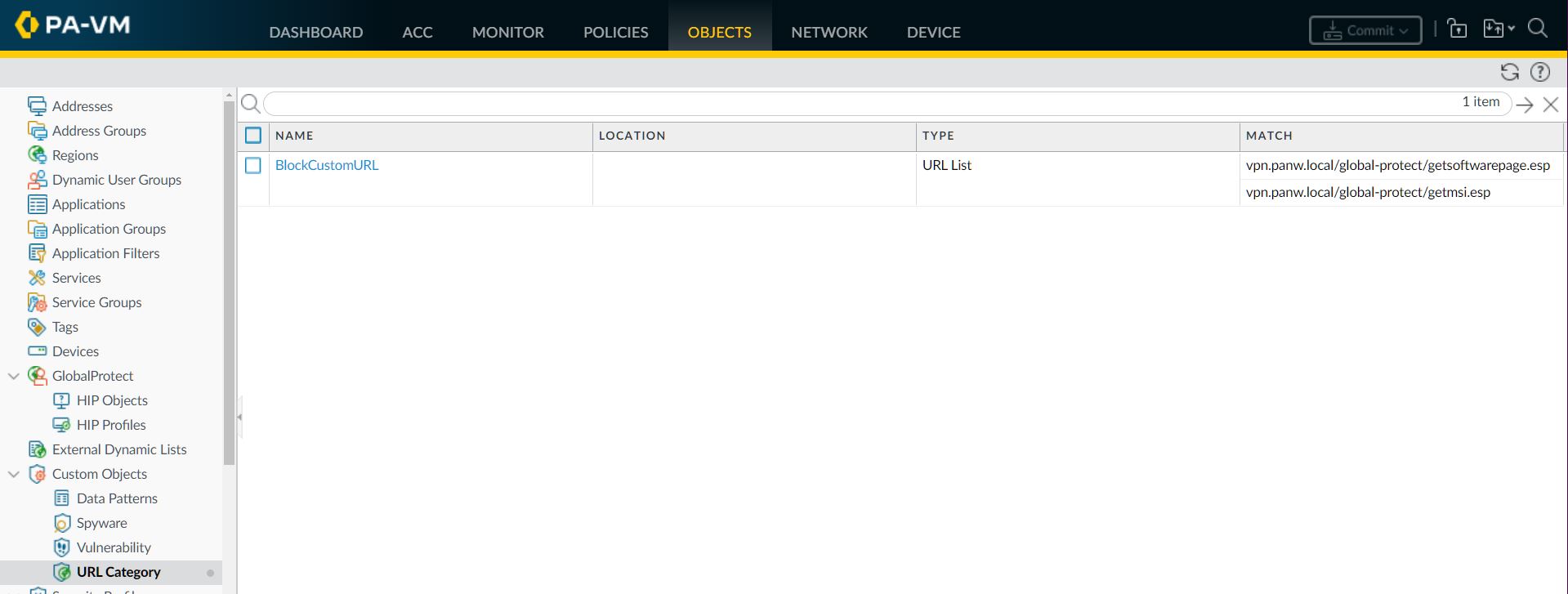This screenshot has width=1568, height=594.
Task: Select the Vulnerability label
Action: 114,547
